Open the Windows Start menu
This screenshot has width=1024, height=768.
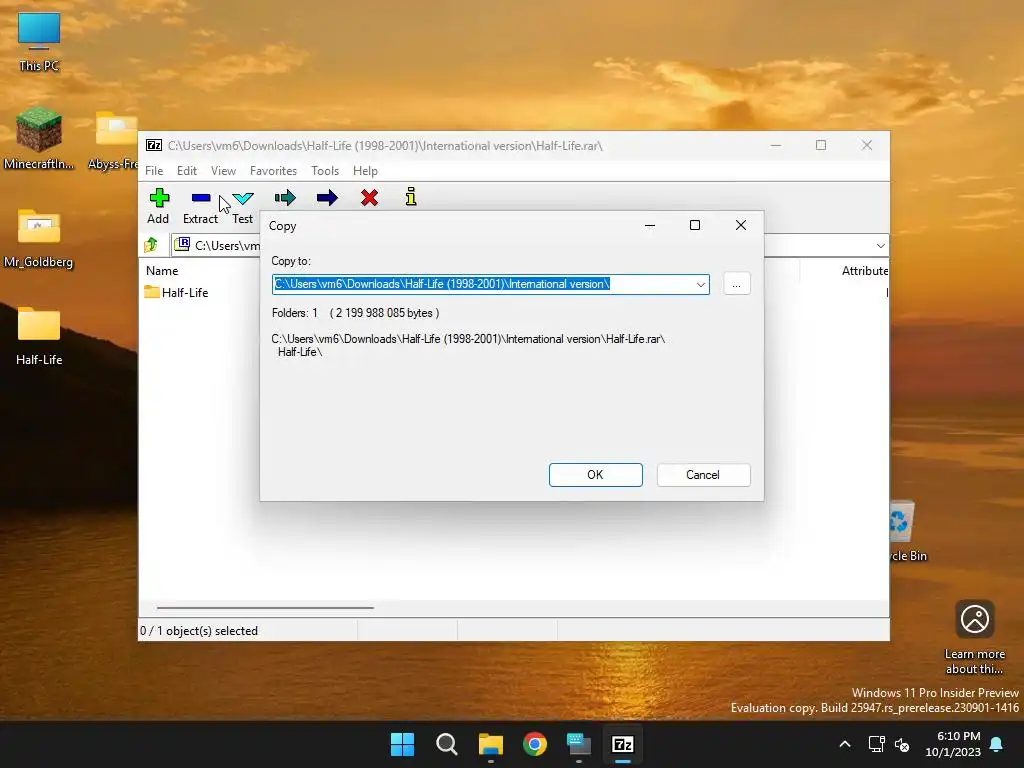(x=402, y=744)
